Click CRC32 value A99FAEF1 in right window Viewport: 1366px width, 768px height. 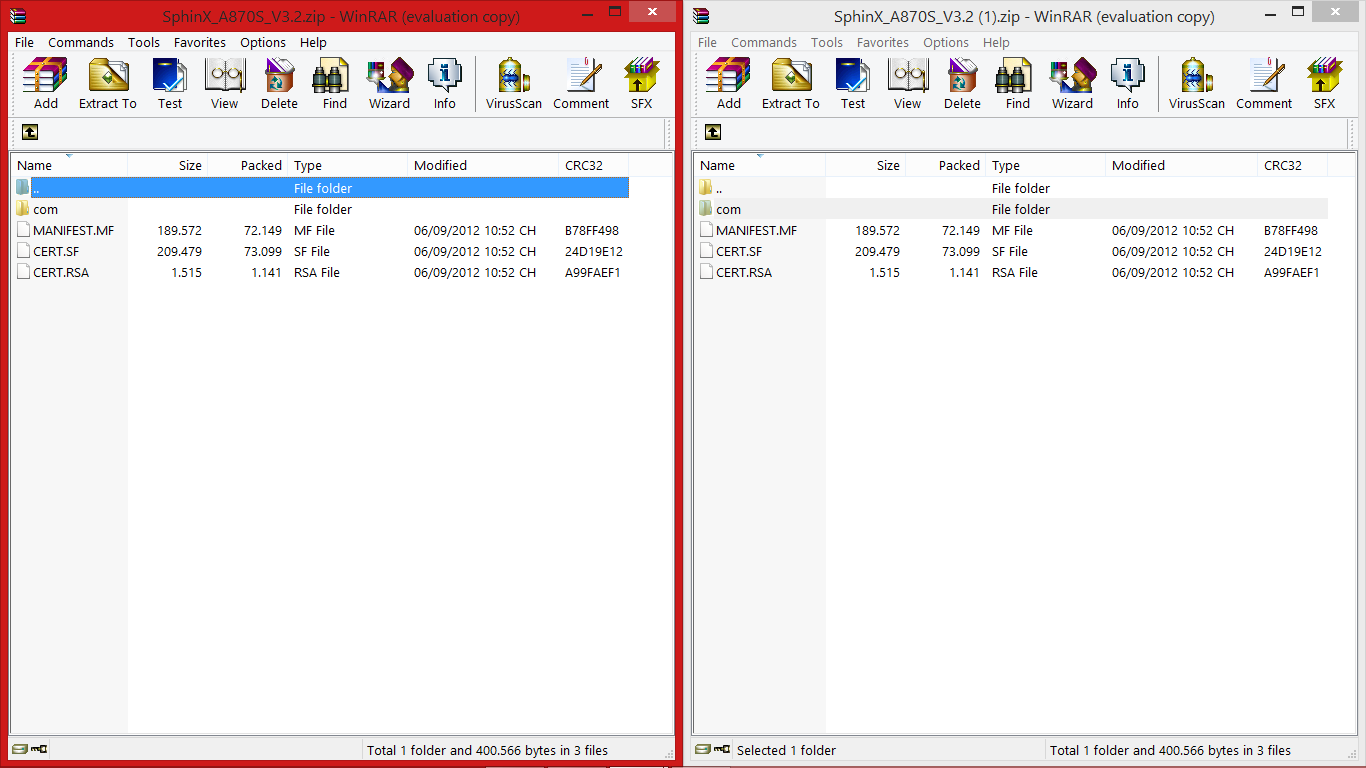pyautogui.click(x=1292, y=272)
